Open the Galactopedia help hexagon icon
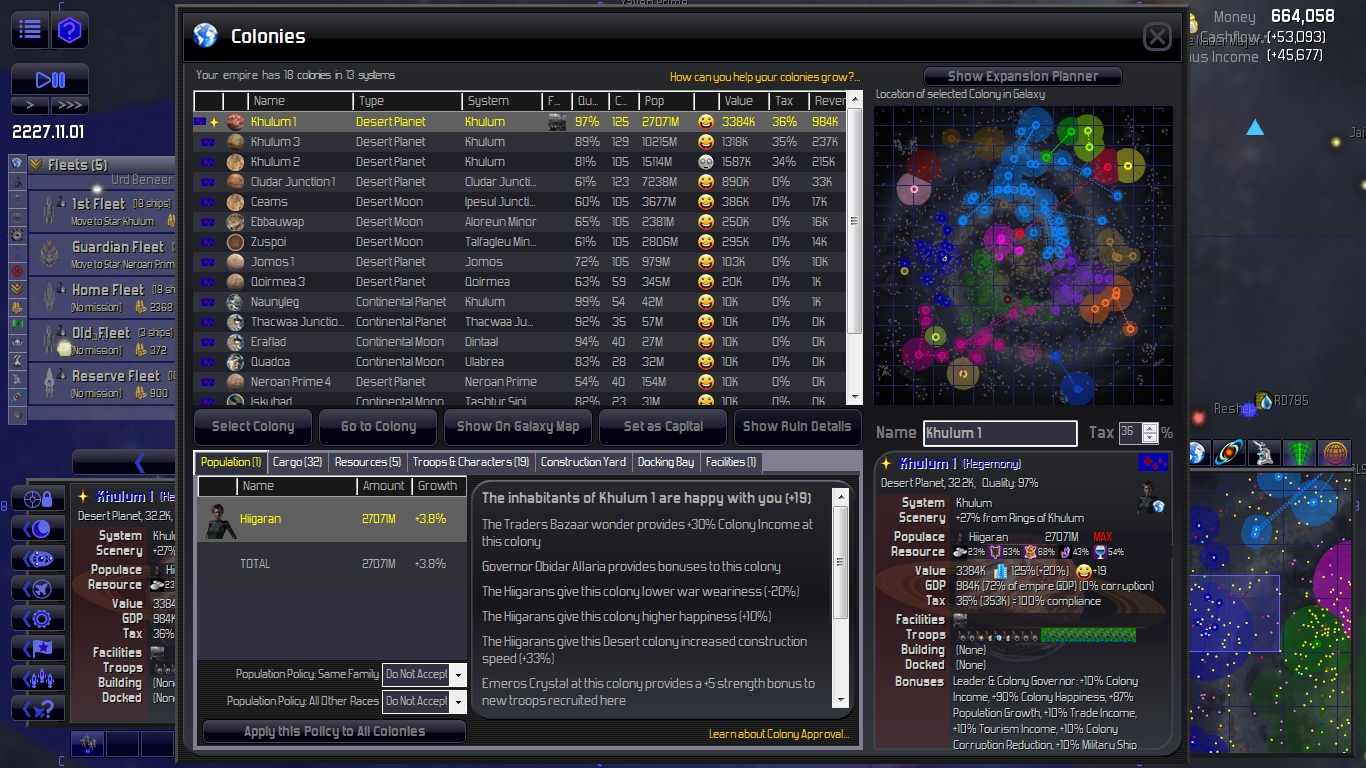Viewport: 1366px width, 768px height. click(70, 30)
